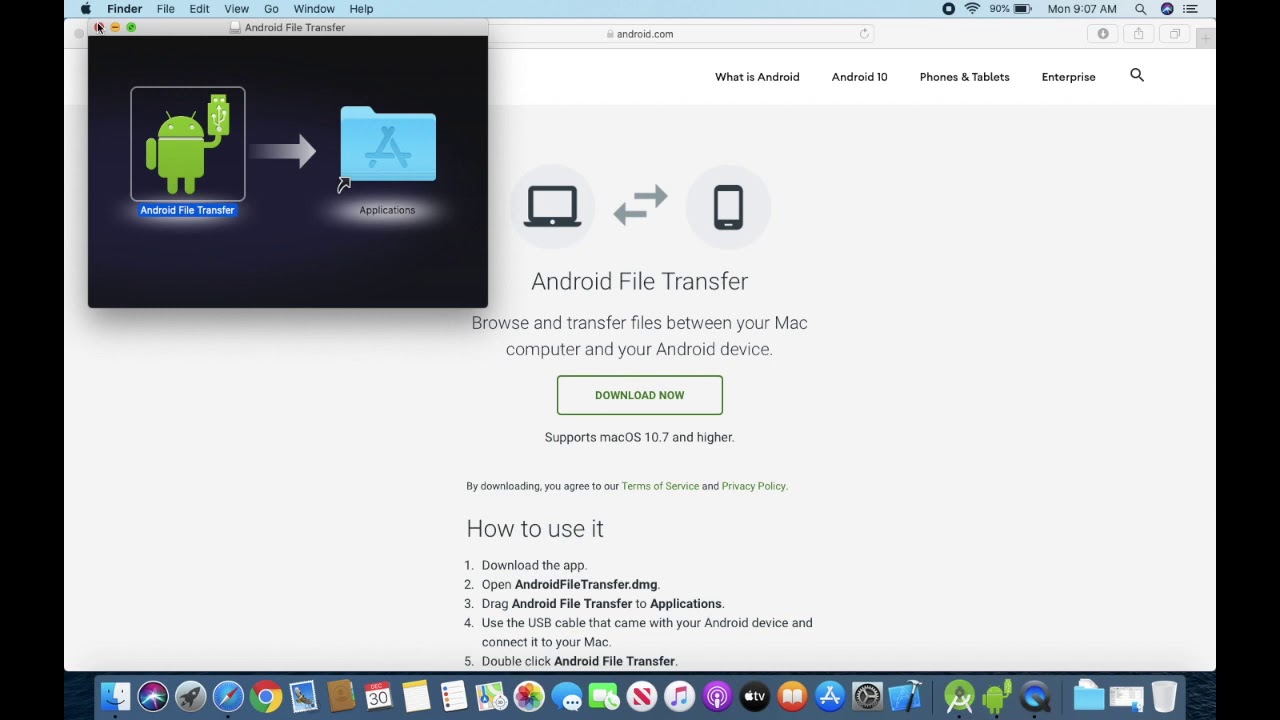Select the Android File Transfer app icon
The height and width of the screenshot is (720, 1280).
[x=187, y=144]
